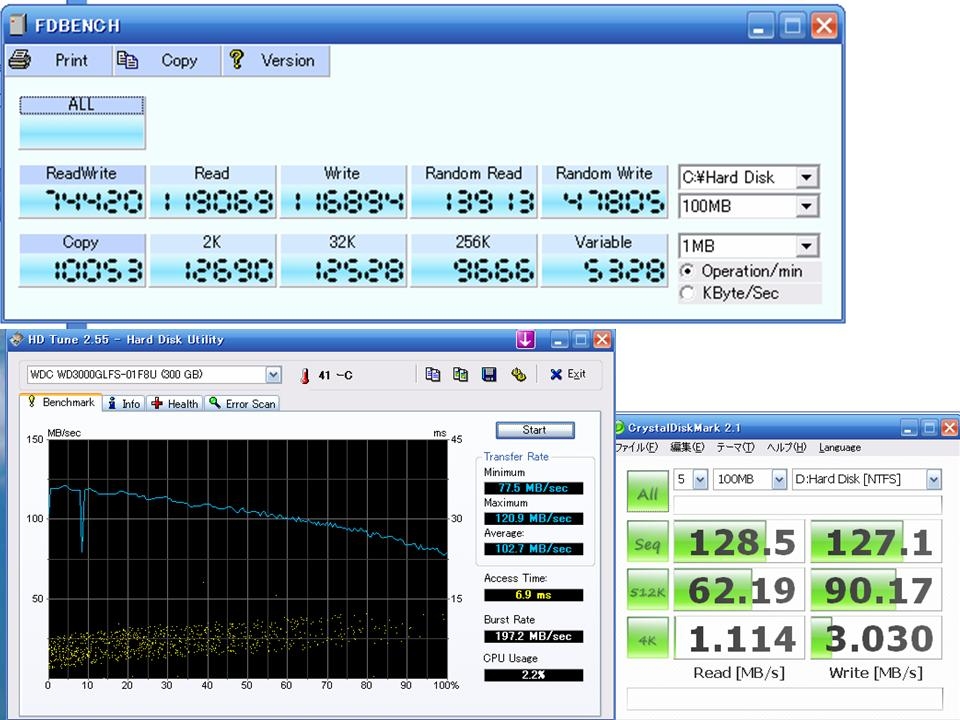Select the KByte/Sec radio button
The image size is (960, 720).
[687, 293]
